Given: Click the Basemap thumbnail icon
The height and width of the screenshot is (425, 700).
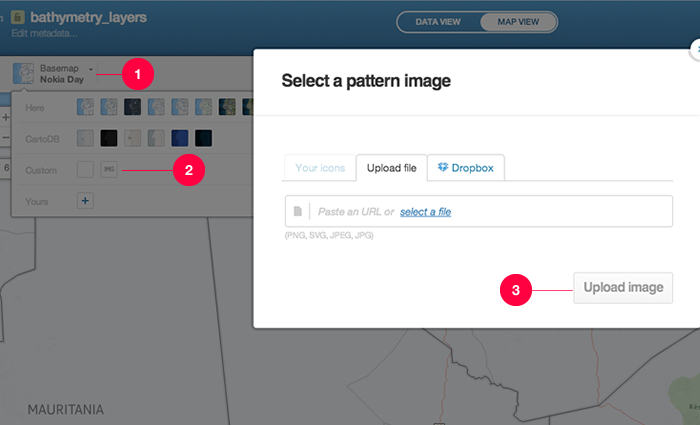Looking at the screenshot, I should coord(23,73).
